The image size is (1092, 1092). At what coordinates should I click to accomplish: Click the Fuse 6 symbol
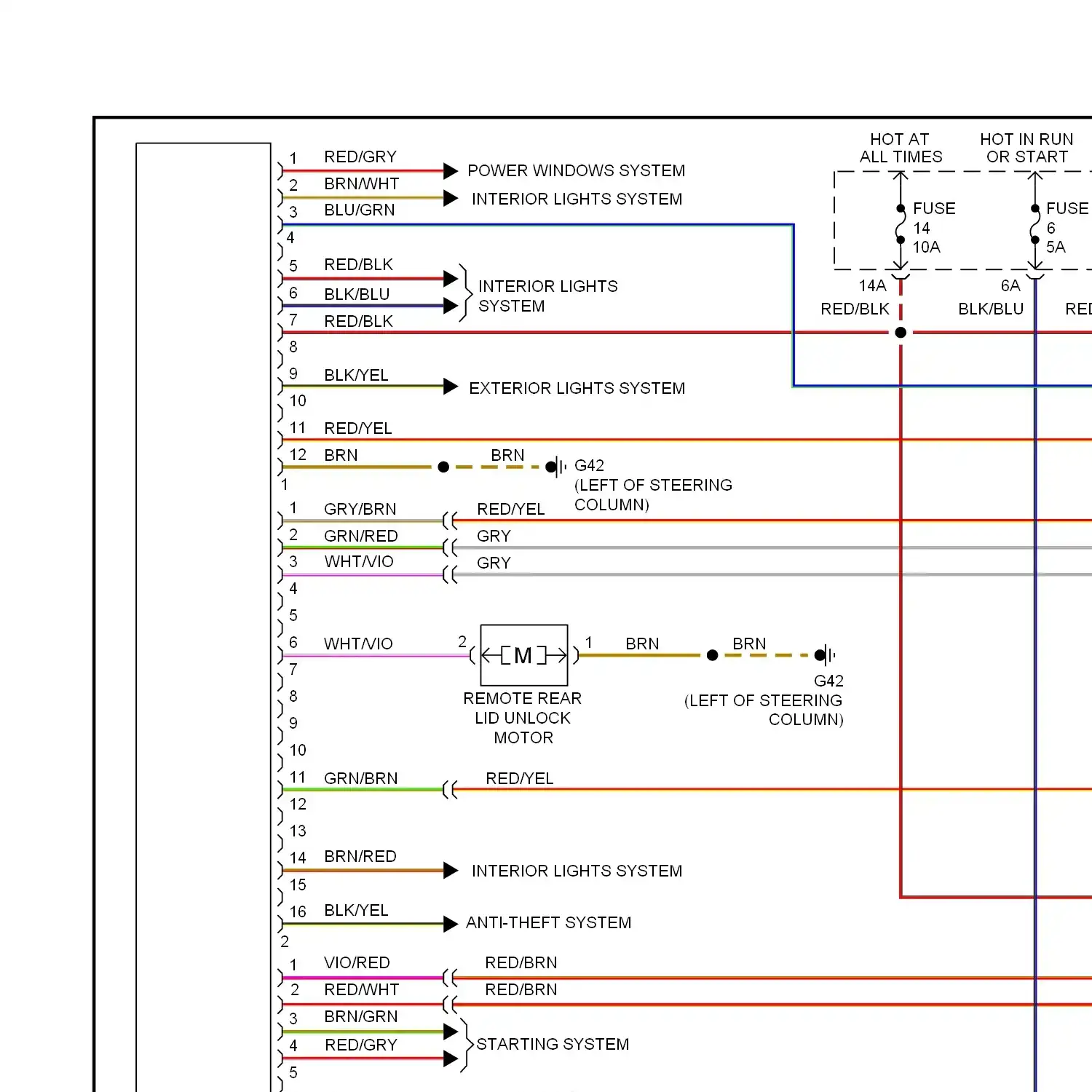pos(1034,224)
